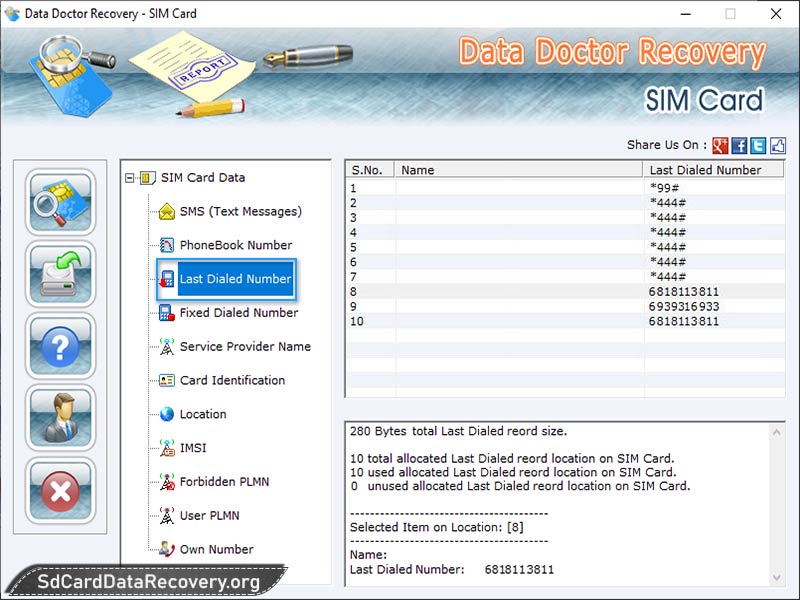The height and width of the screenshot is (600, 800).
Task: Share the app on Google+
Action: tap(718, 145)
